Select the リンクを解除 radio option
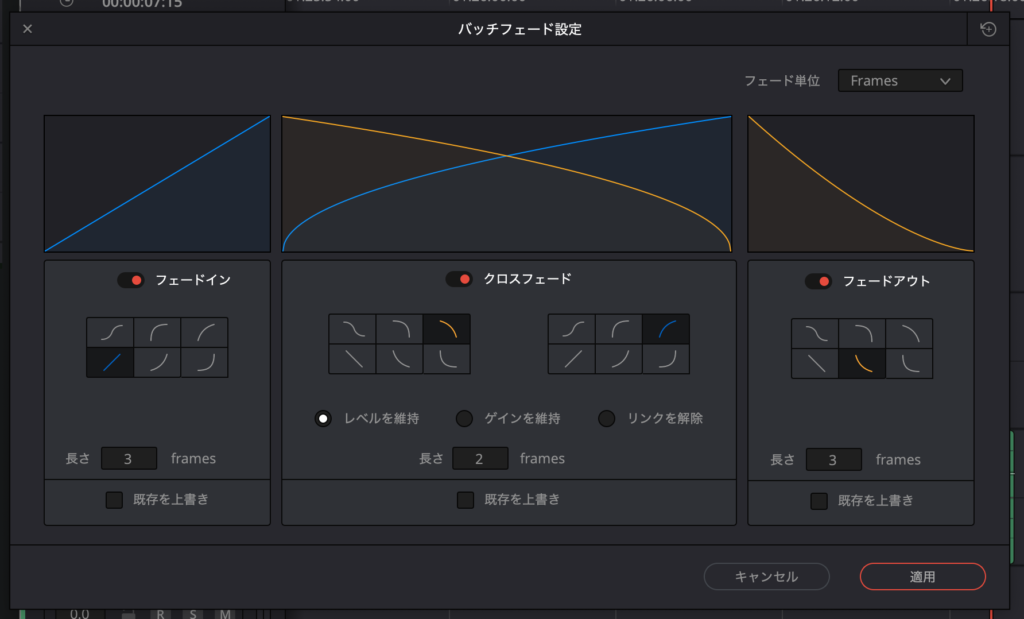The image size is (1024, 619). click(606, 418)
